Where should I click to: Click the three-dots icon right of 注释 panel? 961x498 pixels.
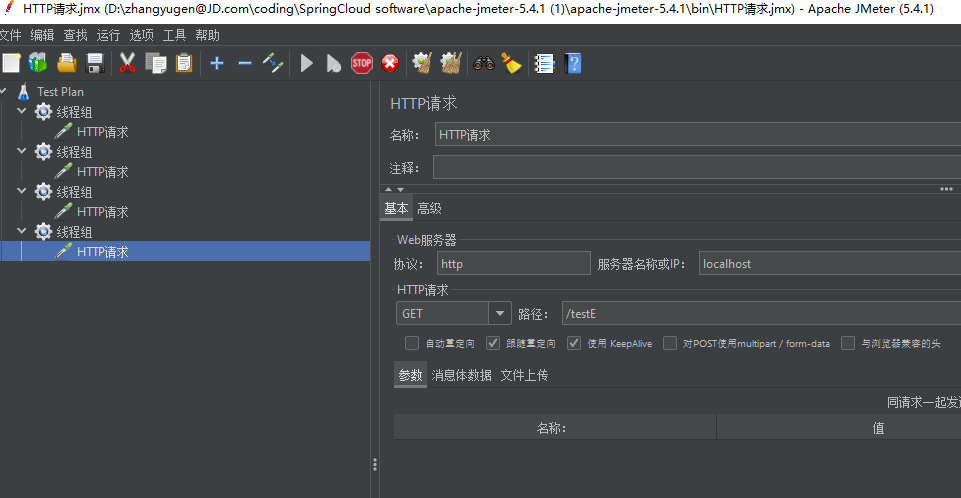(x=946, y=189)
